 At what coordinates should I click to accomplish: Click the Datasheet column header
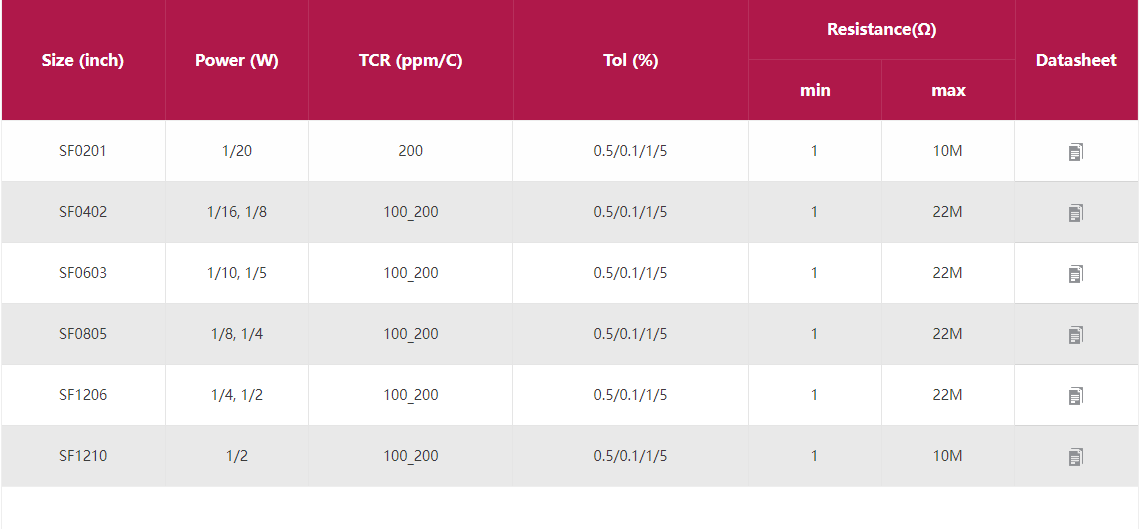pyautogui.click(x=1076, y=60)
